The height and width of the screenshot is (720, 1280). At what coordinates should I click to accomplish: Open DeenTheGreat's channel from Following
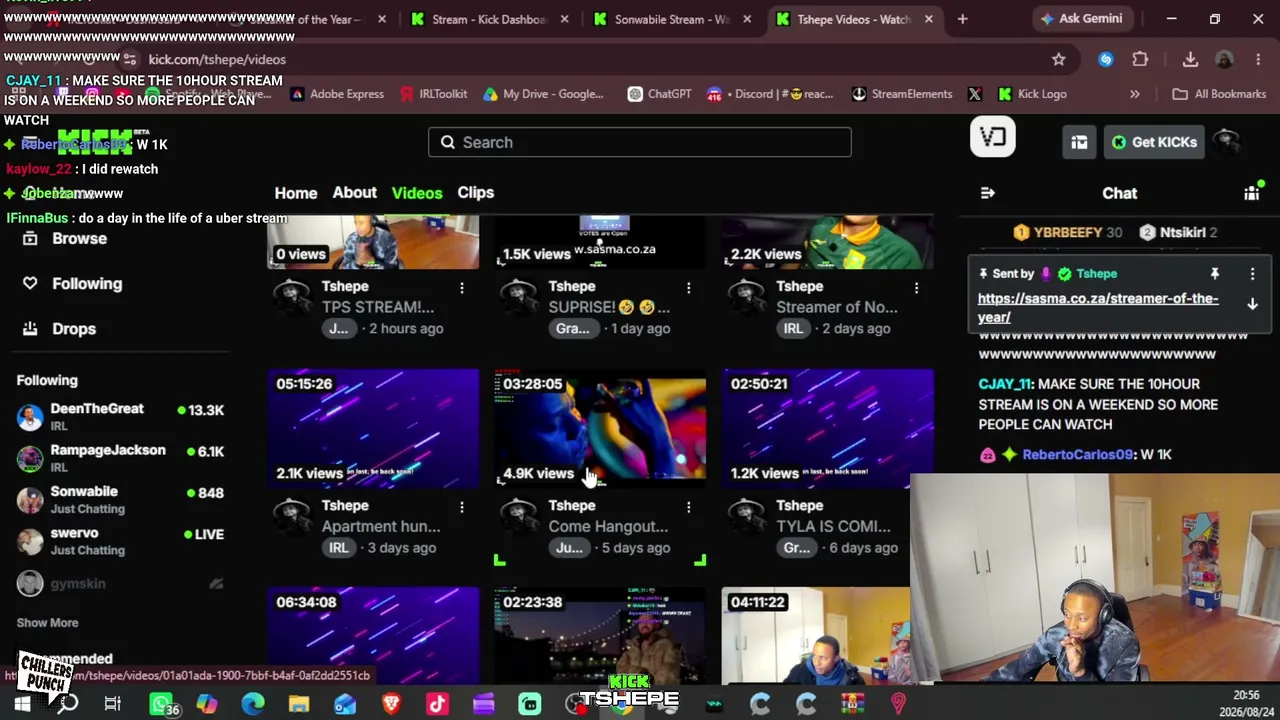tap(120, 417)
